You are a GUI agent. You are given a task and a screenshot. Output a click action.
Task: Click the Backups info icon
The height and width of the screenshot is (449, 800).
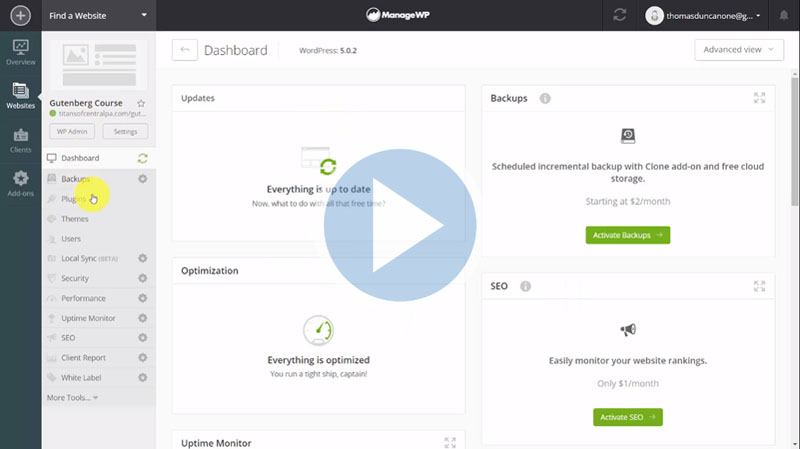click(545, 99)
